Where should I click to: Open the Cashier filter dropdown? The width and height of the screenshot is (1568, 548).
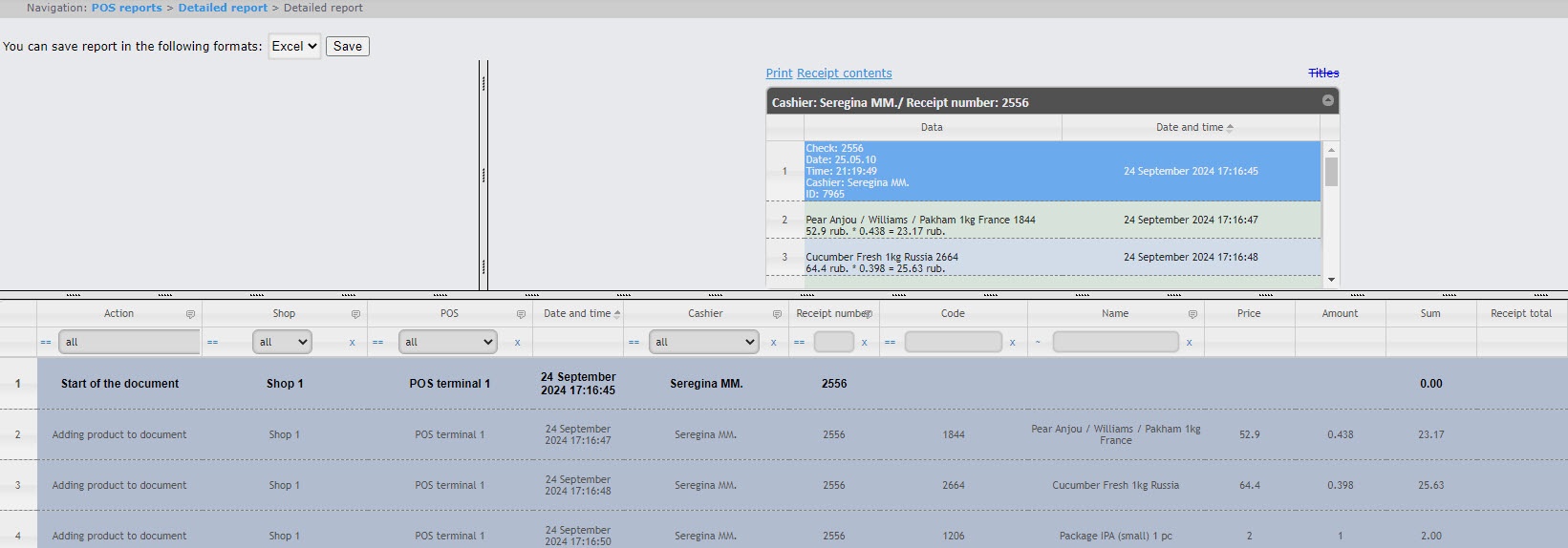[703, 342]
